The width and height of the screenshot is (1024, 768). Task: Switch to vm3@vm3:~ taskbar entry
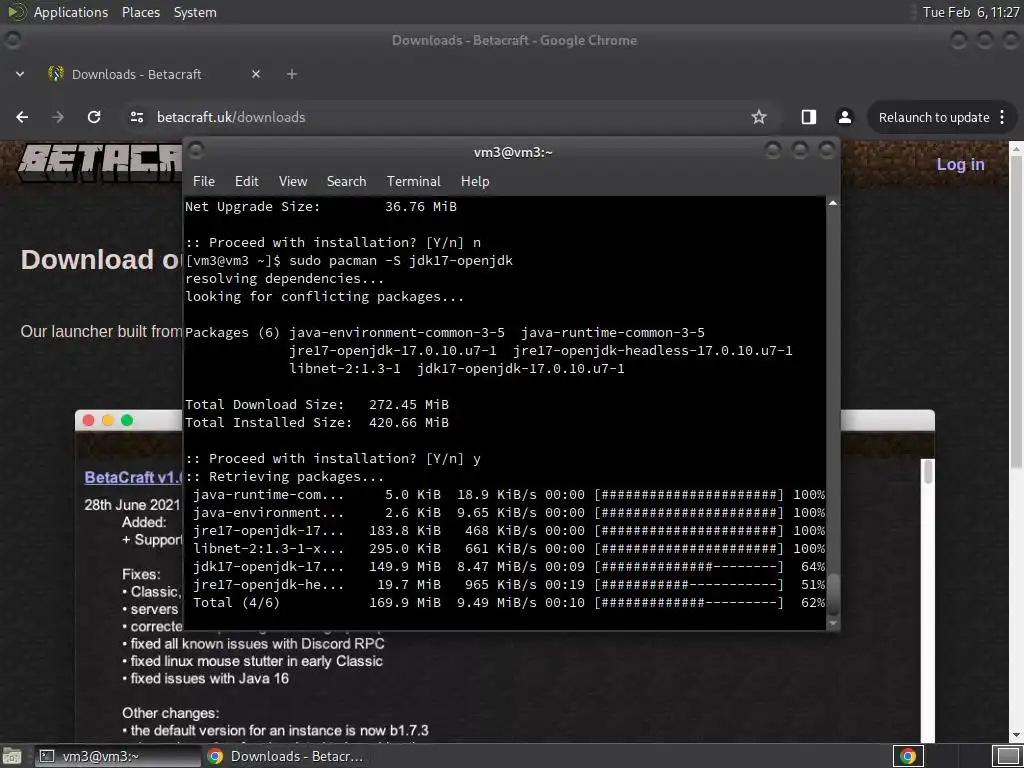118,756
